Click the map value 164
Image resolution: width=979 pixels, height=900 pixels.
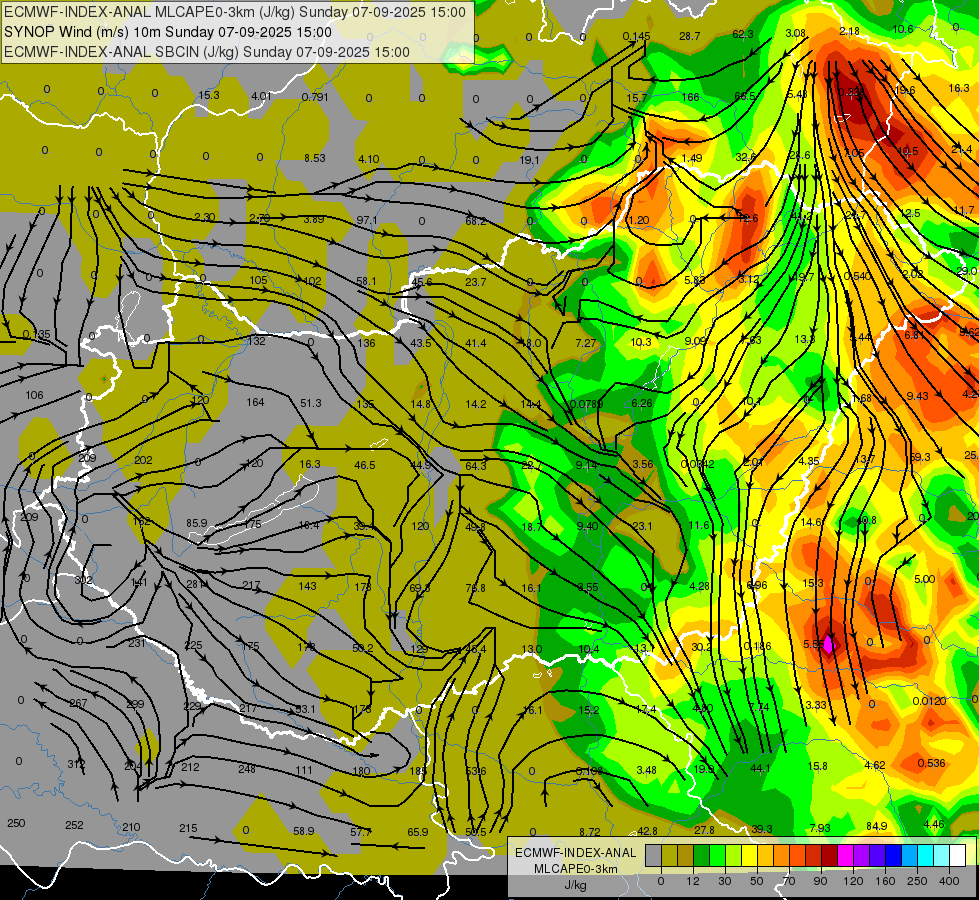coord(255,402)
